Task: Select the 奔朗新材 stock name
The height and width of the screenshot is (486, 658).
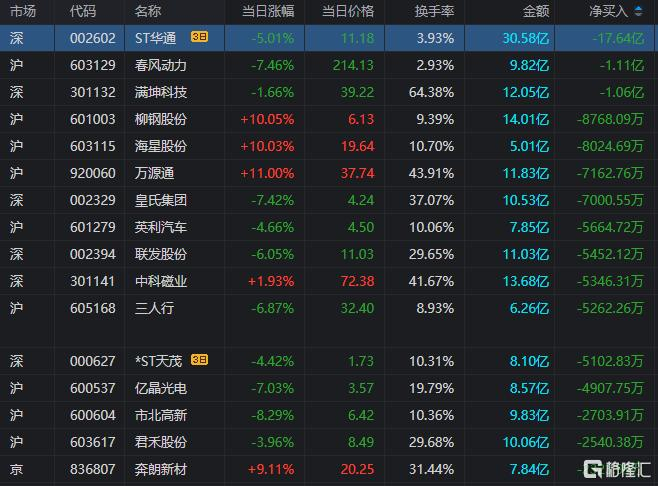Action: pyautogui.click(x=161, y=469)
